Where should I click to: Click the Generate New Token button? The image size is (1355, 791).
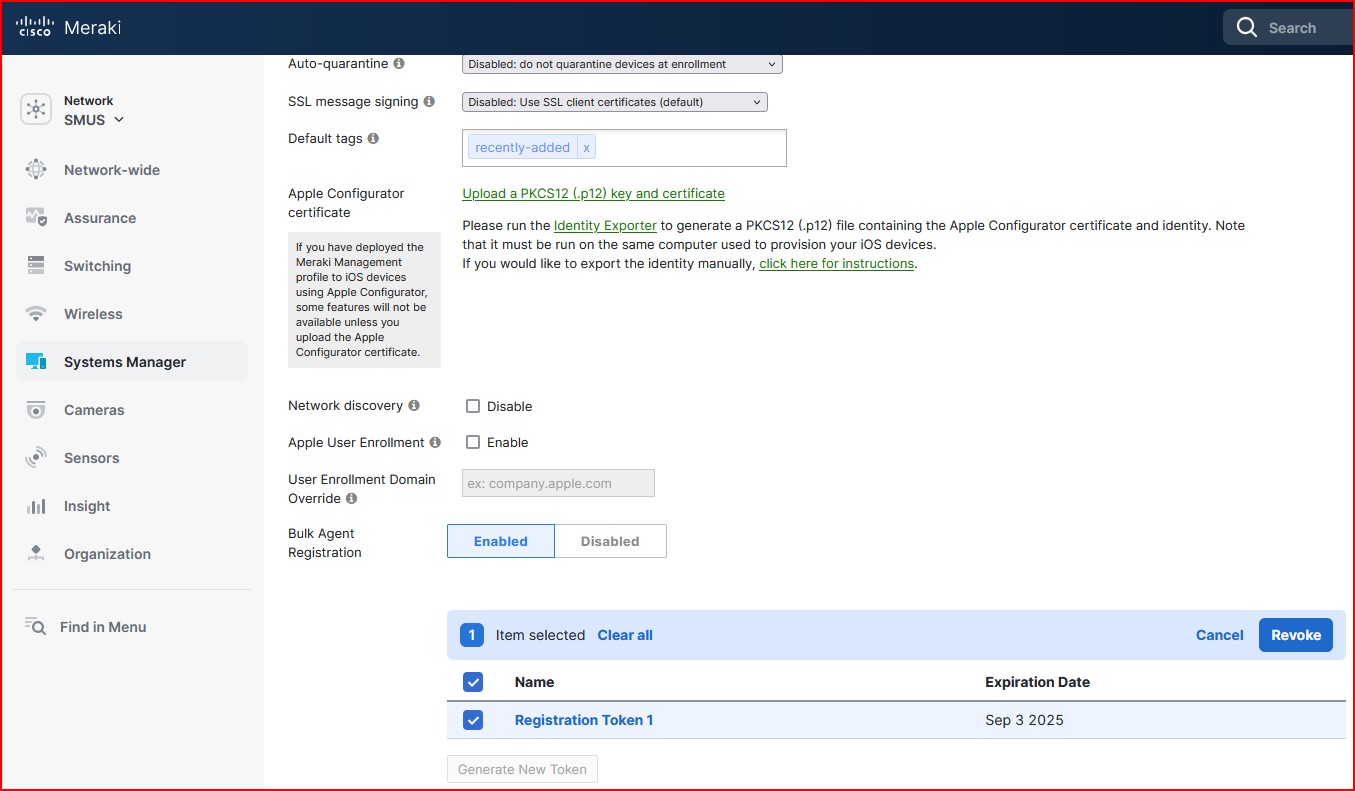click(523, 769)
